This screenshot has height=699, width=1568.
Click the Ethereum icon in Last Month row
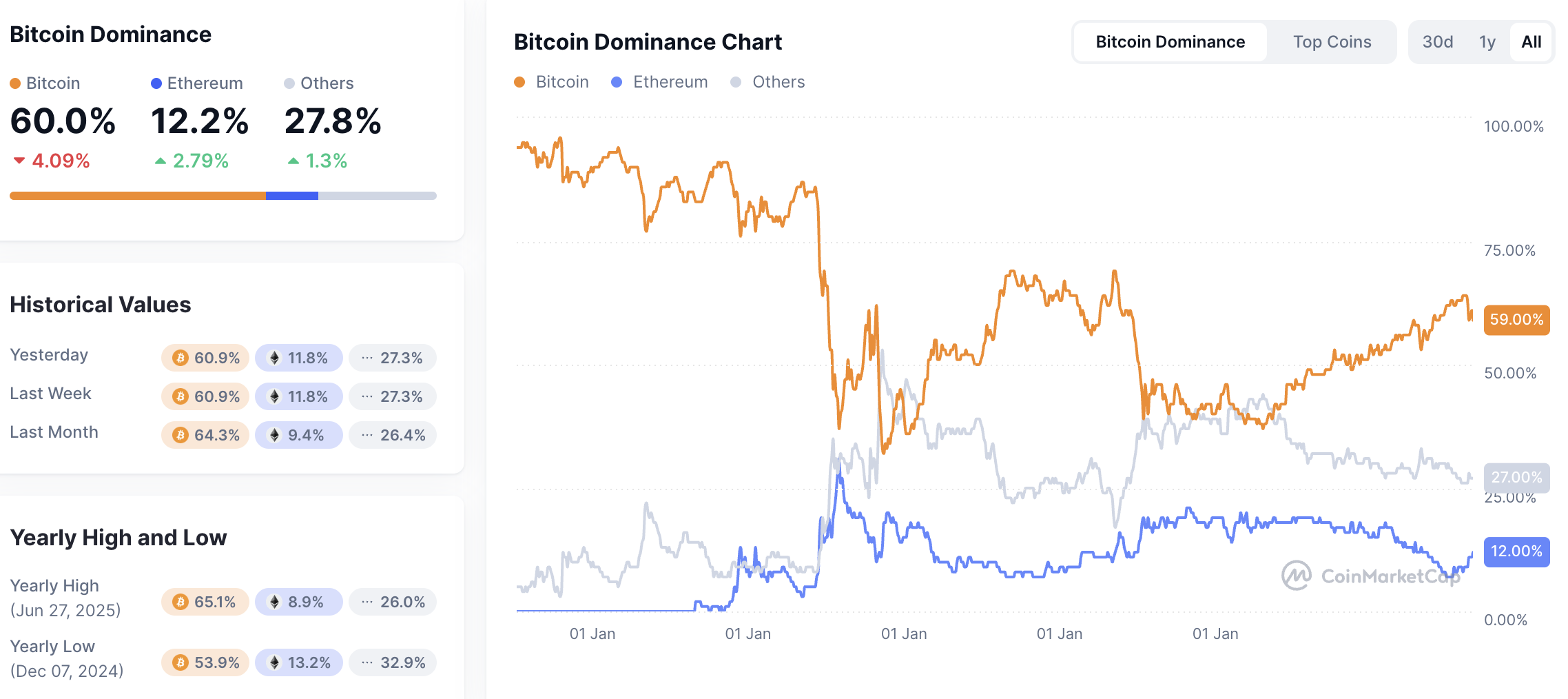274,435
